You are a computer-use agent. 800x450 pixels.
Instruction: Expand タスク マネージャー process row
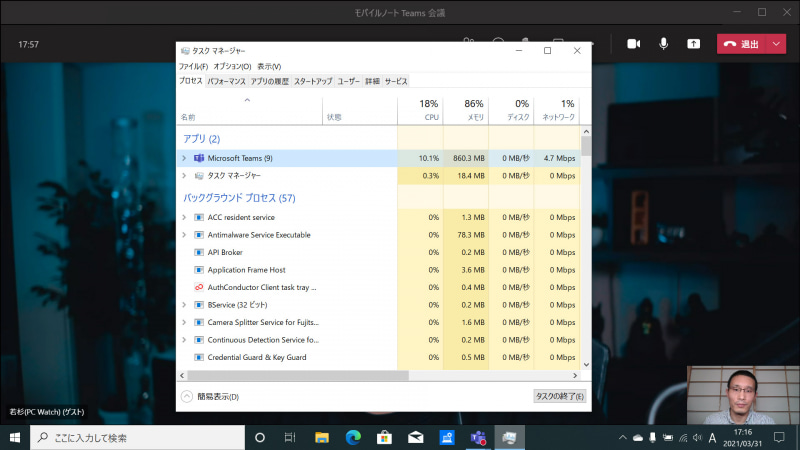pos(184,176)
